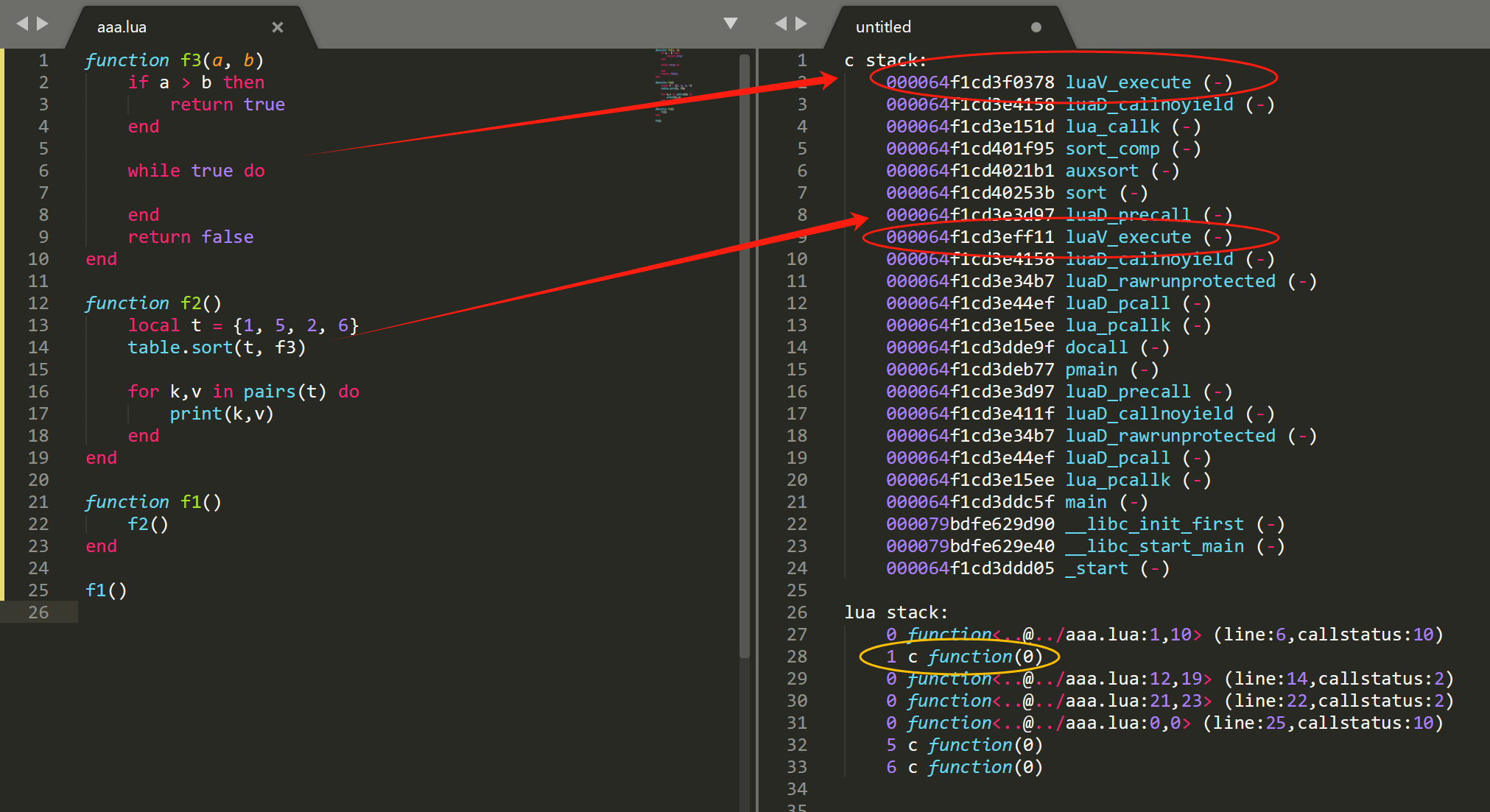Click the left pane's next-tab arrow
Viewport: 1490px width, 812px height.
[x=43, y=24]
